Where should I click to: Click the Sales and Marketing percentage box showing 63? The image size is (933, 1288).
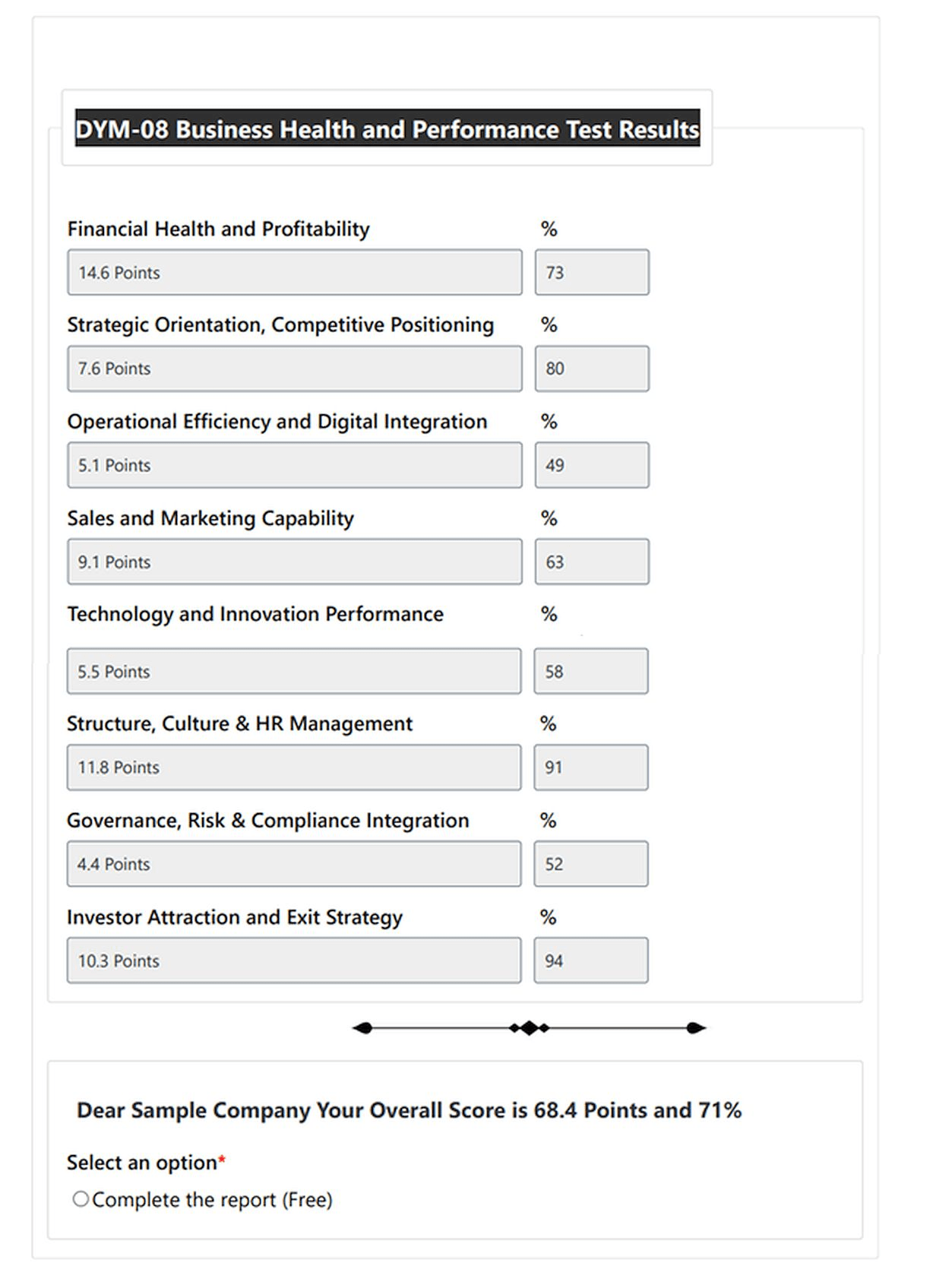[592, 562]
